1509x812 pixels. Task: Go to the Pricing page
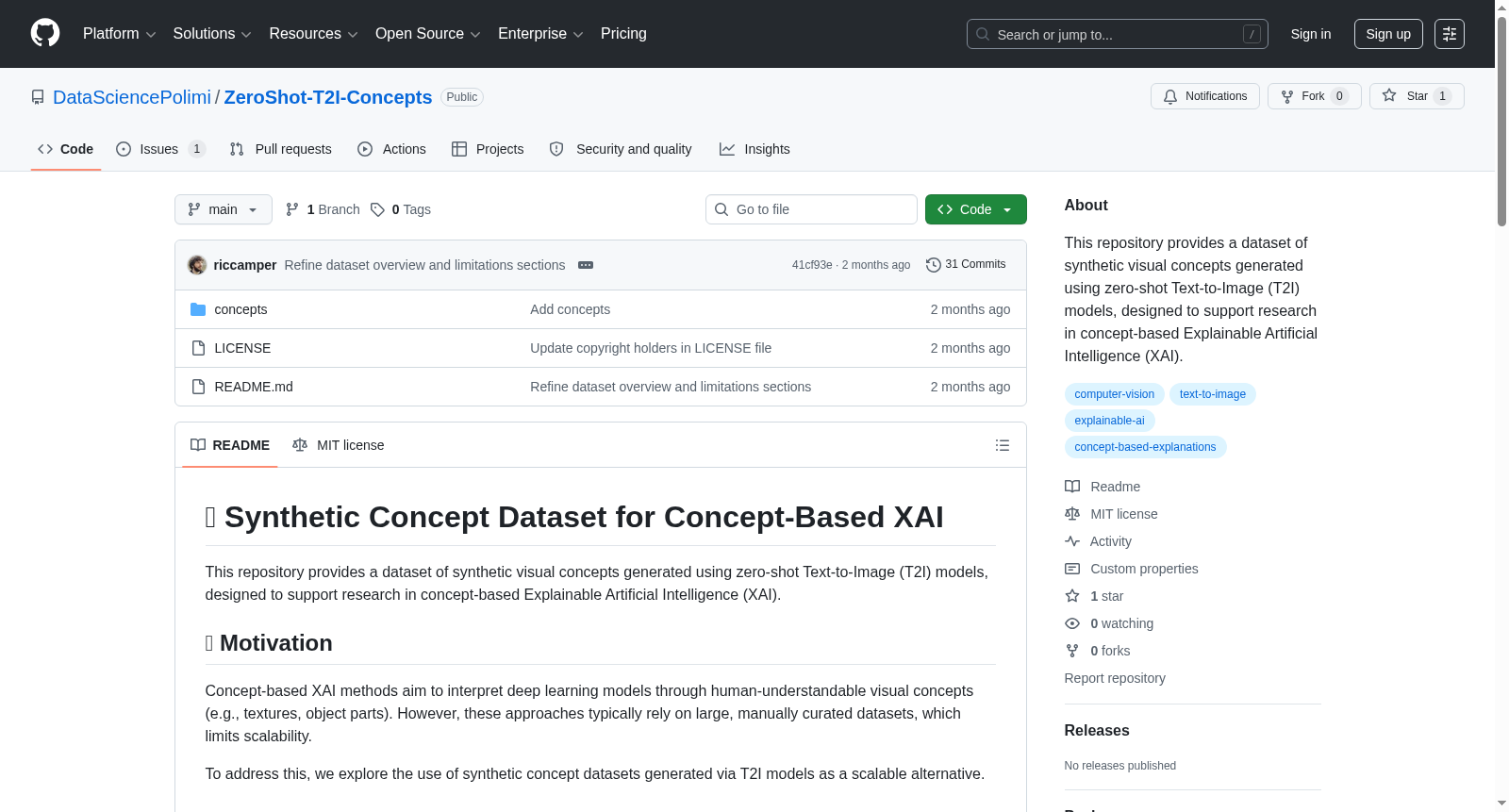pos(623,34)
